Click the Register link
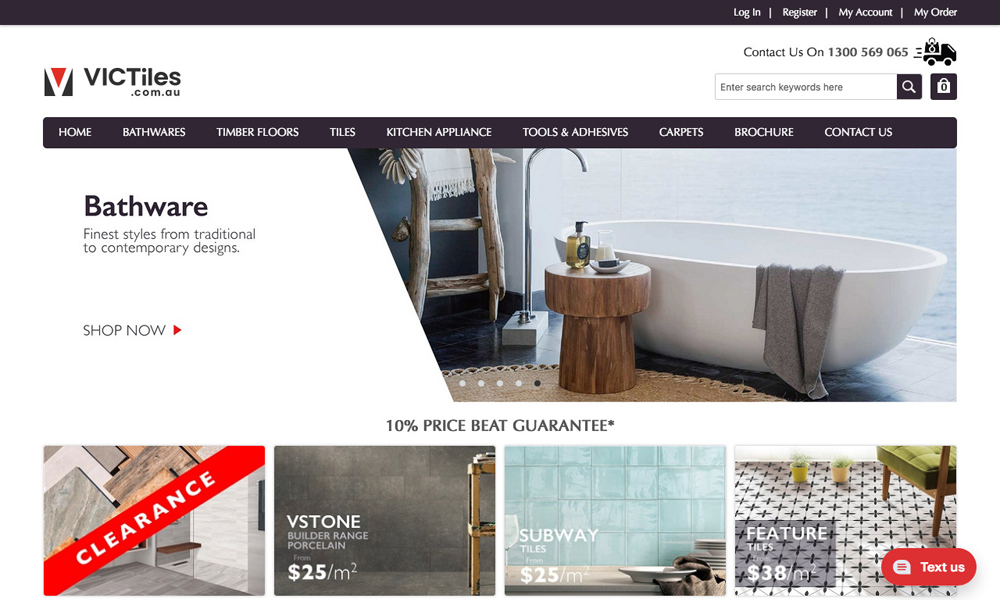 (799, 12)
